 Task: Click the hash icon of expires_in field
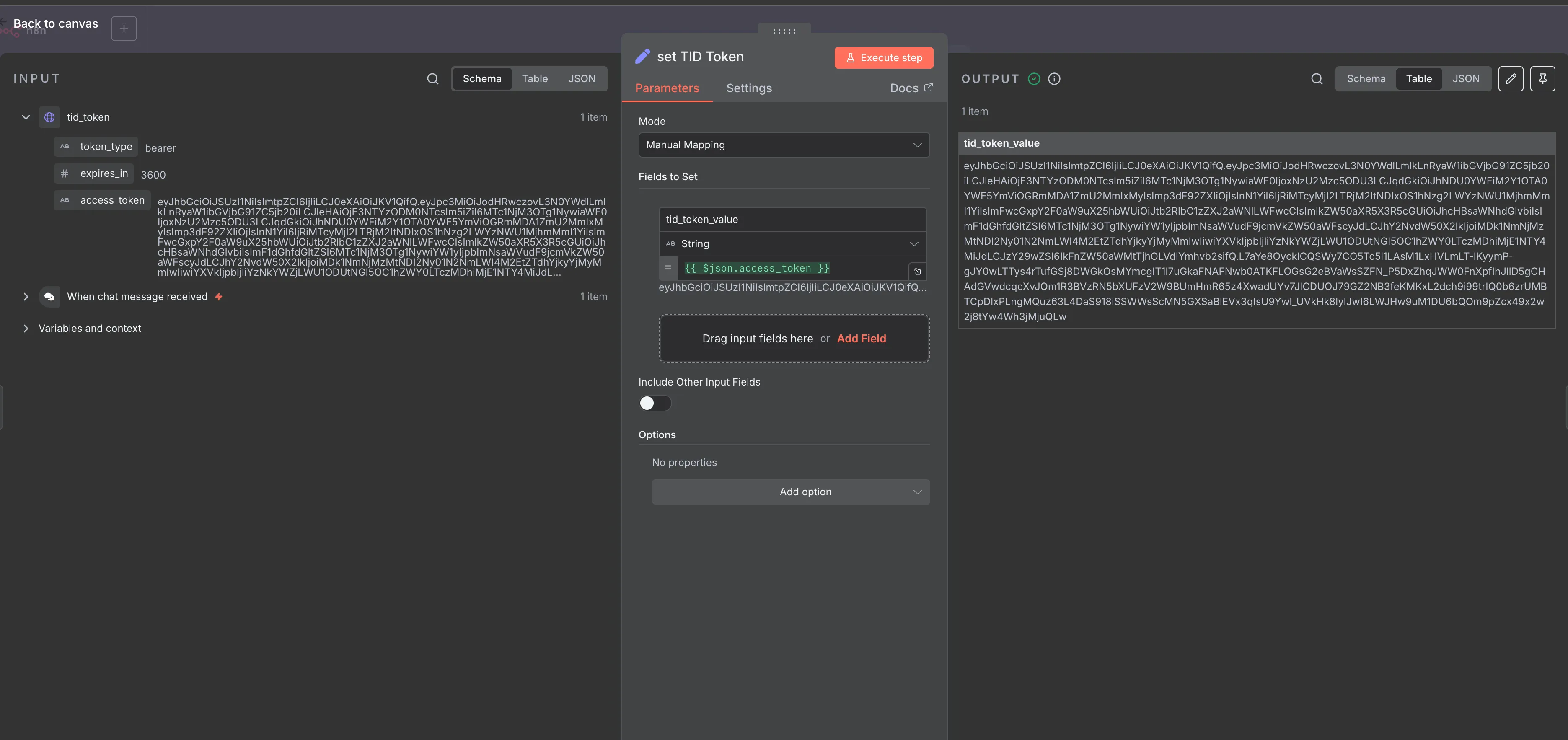pos(65,174)
